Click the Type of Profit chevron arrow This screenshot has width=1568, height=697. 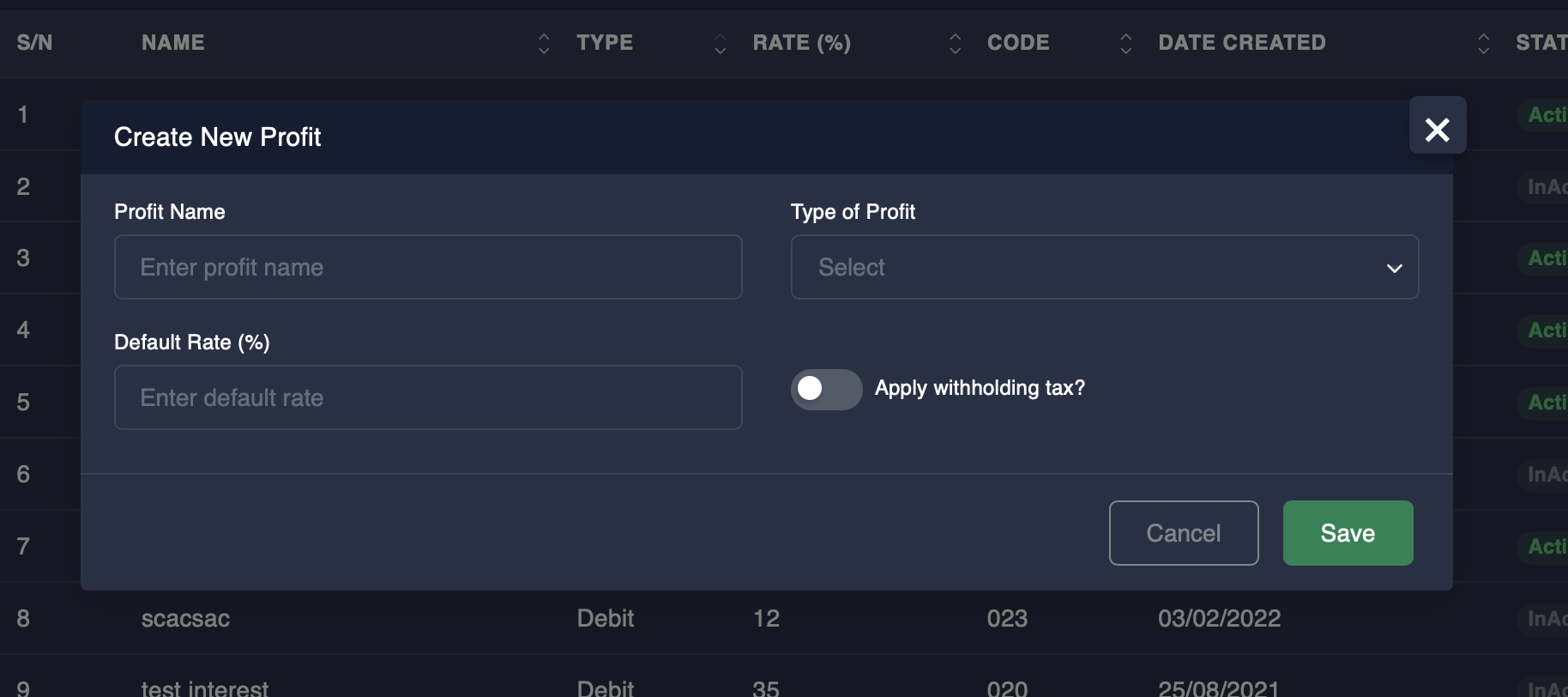[x=1395, y=268]
